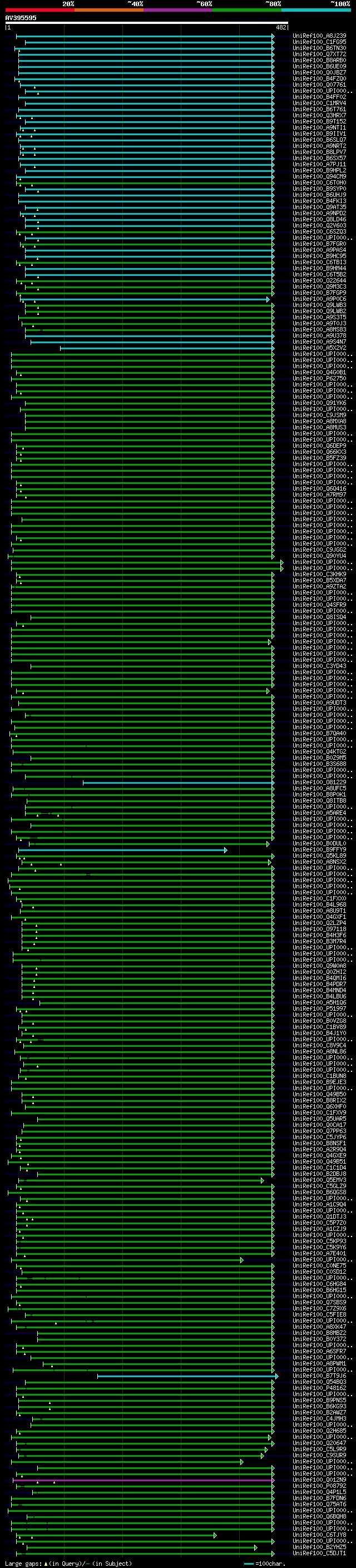Click the UniRef100_B7FGR0 hit label
Image resolution: width=356 pixels, height=1568 pixels.
(319, 244)
